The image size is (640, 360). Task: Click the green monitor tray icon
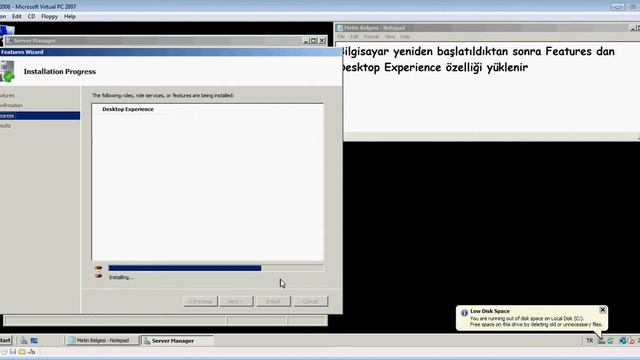(x=610, y=341)
